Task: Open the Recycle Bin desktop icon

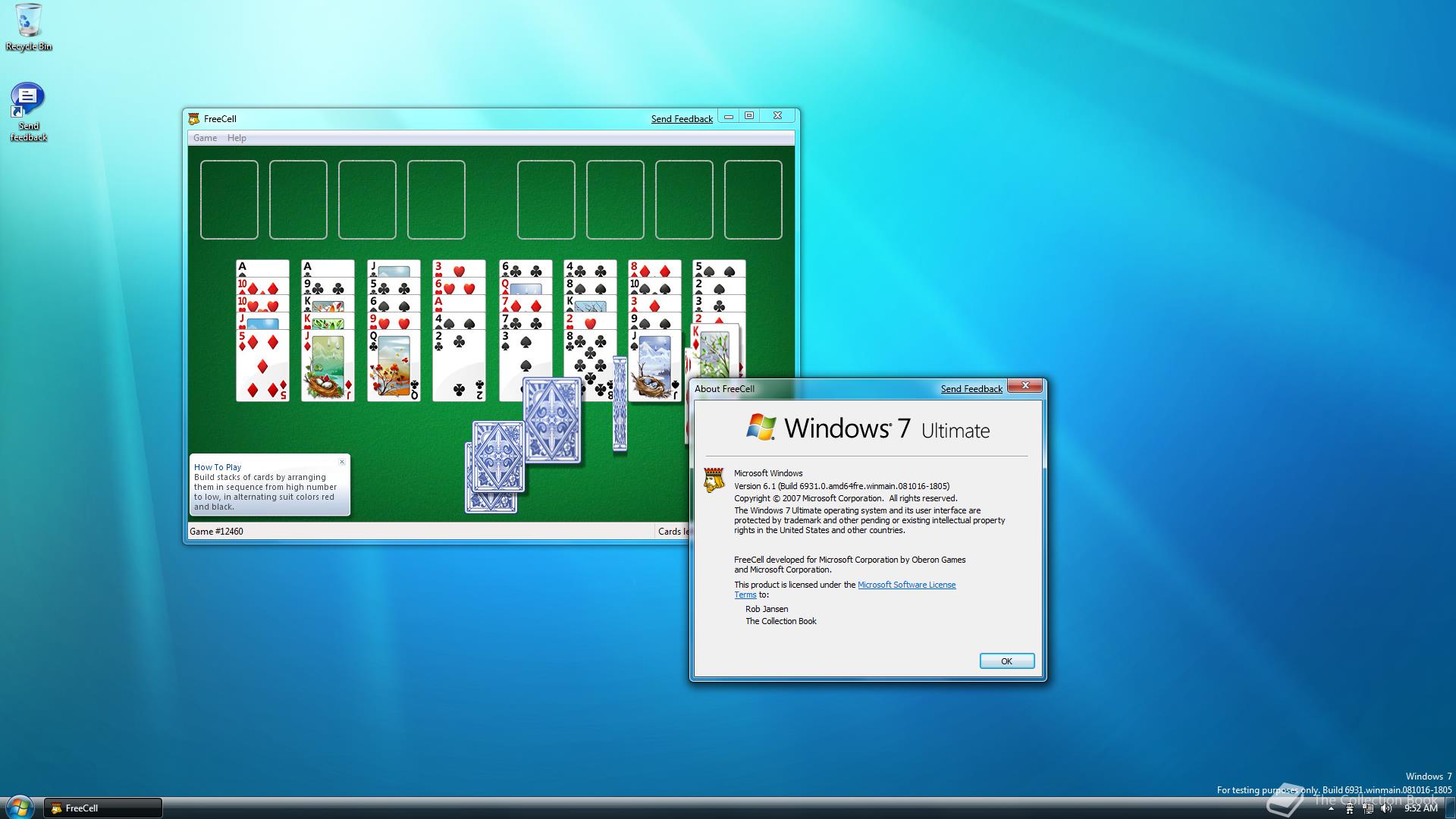Action: click(28, 27)
